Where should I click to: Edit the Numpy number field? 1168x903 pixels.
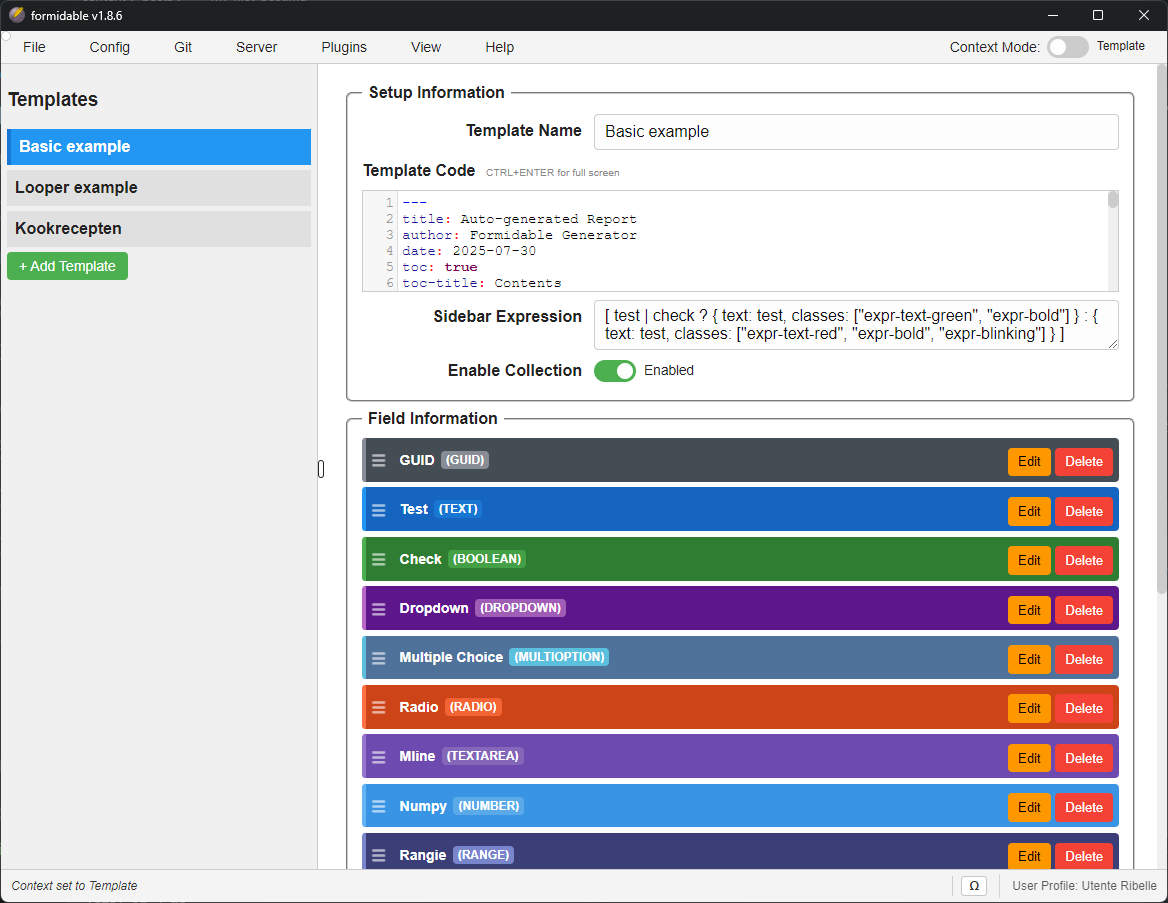[1029, 808]
